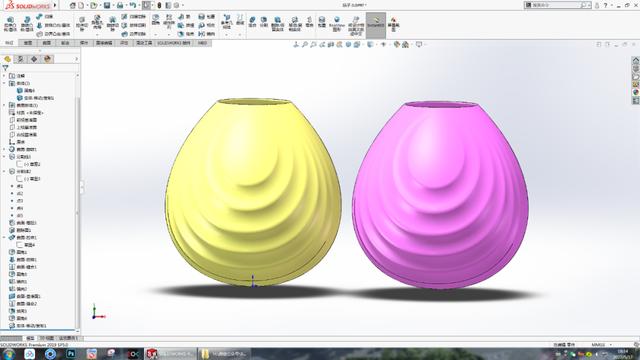Select the Draft tool

coord(186,25)
